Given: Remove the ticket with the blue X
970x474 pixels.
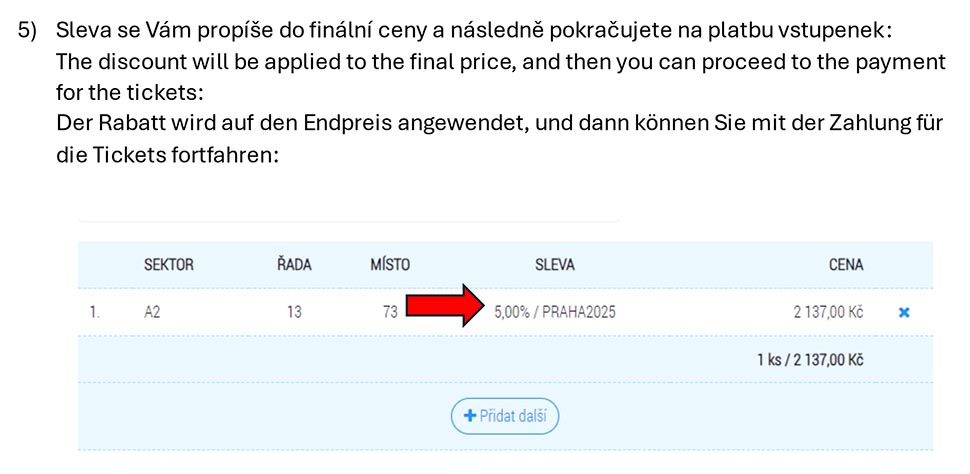Looking at the screenshot, I should coord(904,312).
